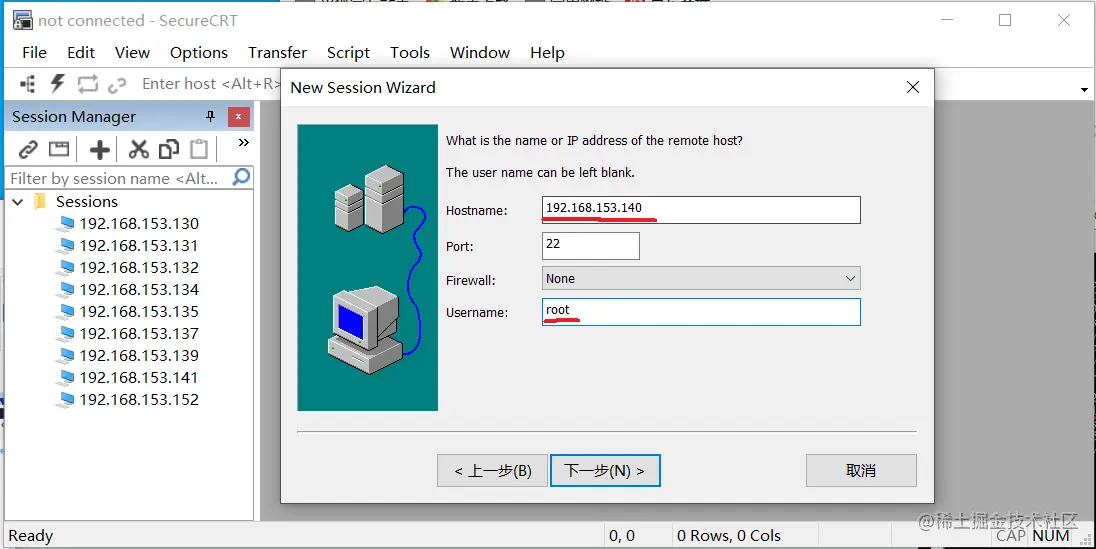This screenshot has height=549, width=1096.
Task: Click the Username input field
Action: coord(701,312)
